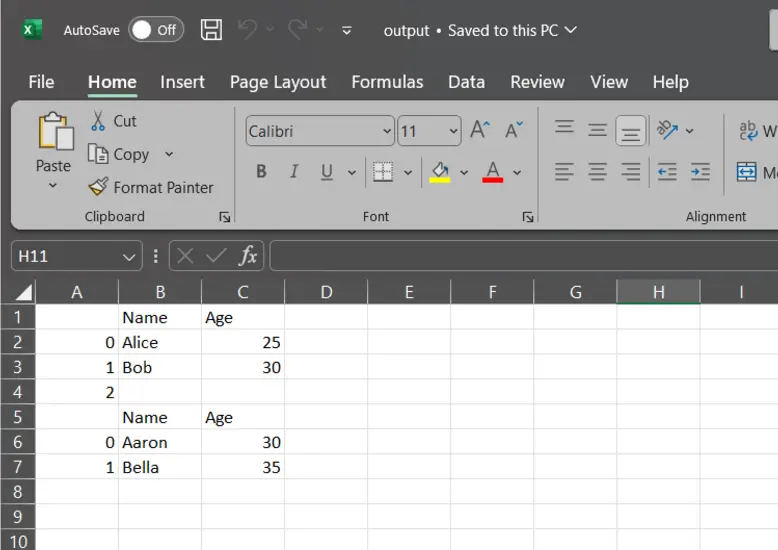Switch to the Insert tab

pyautogui.click(x=182, y=82)
